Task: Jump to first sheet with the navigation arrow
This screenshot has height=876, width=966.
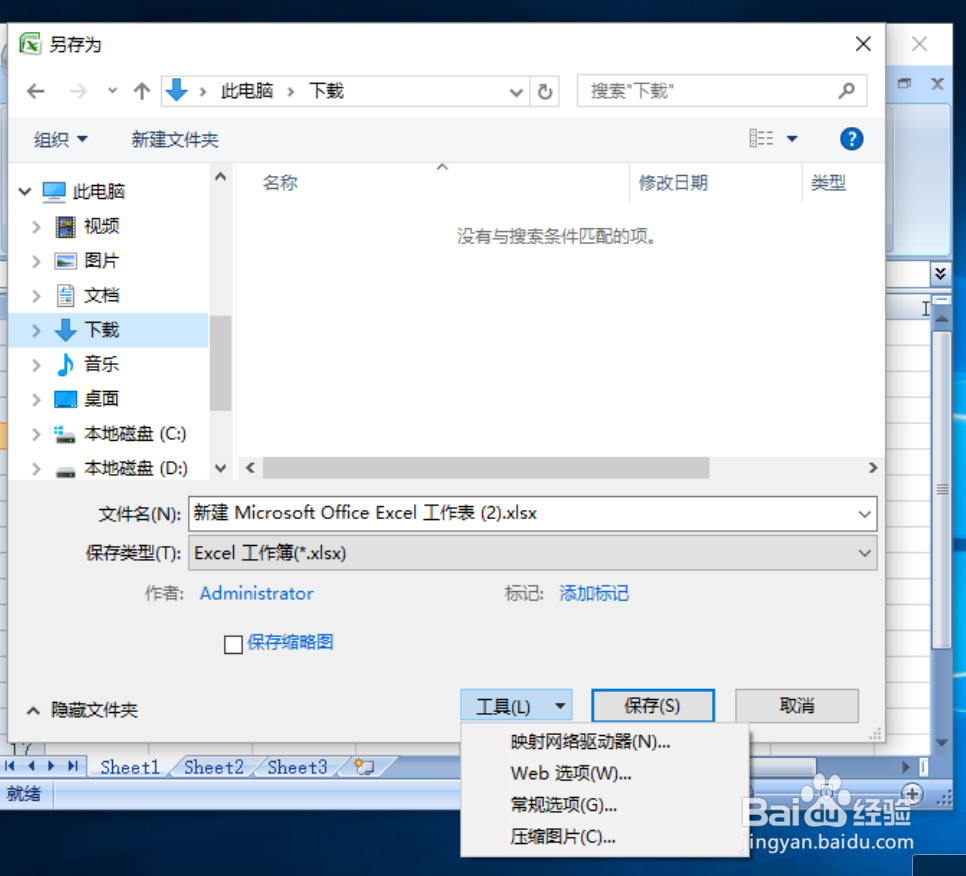Action: point(12,767)
